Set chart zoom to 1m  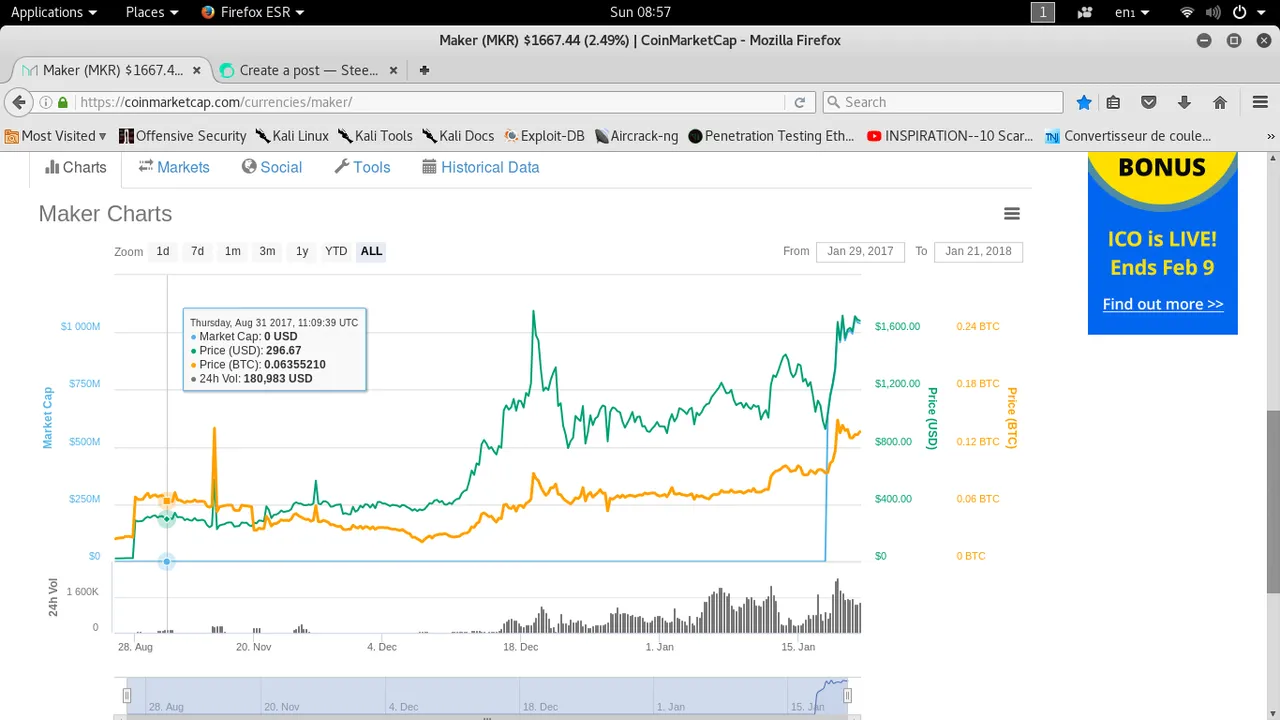pyautogui.click(x=232, y=251)
